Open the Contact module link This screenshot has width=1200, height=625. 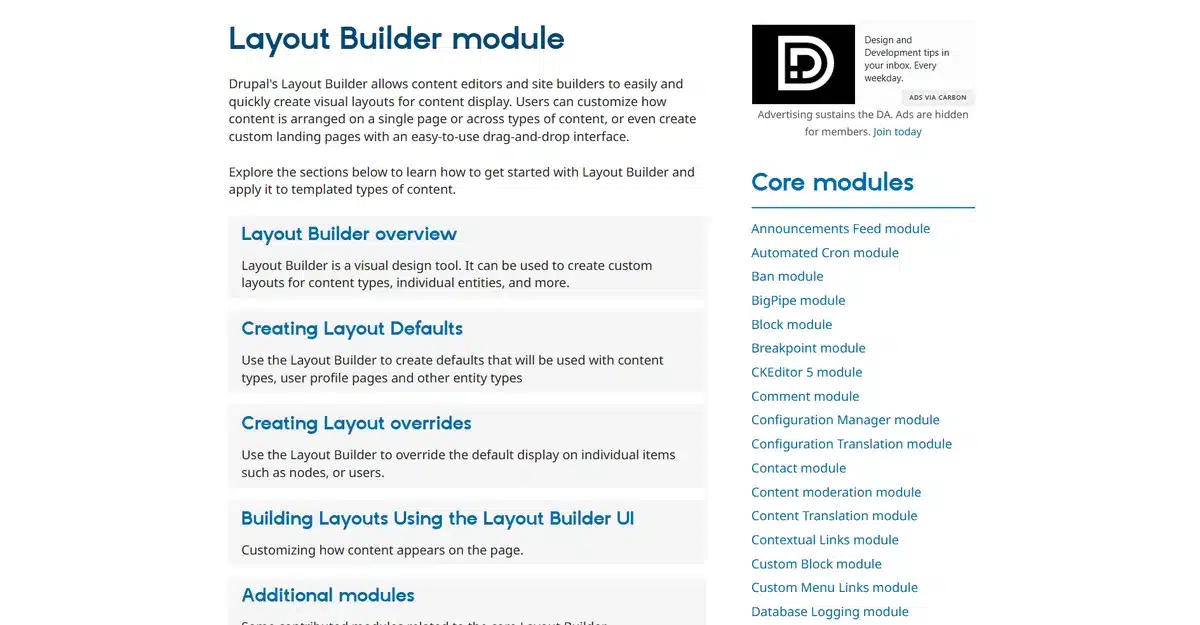(798, 468)
